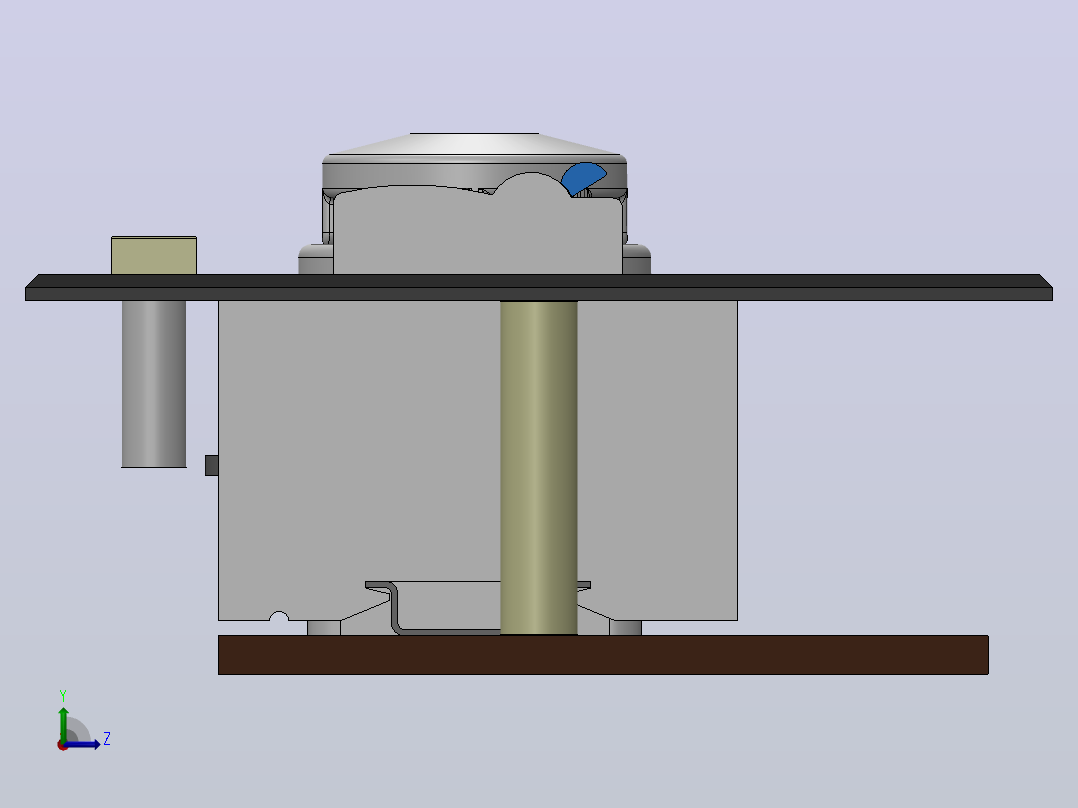The image size is (1078, 808).
Task: Select the long dark horizontal plate
Action: click(539, 287)
